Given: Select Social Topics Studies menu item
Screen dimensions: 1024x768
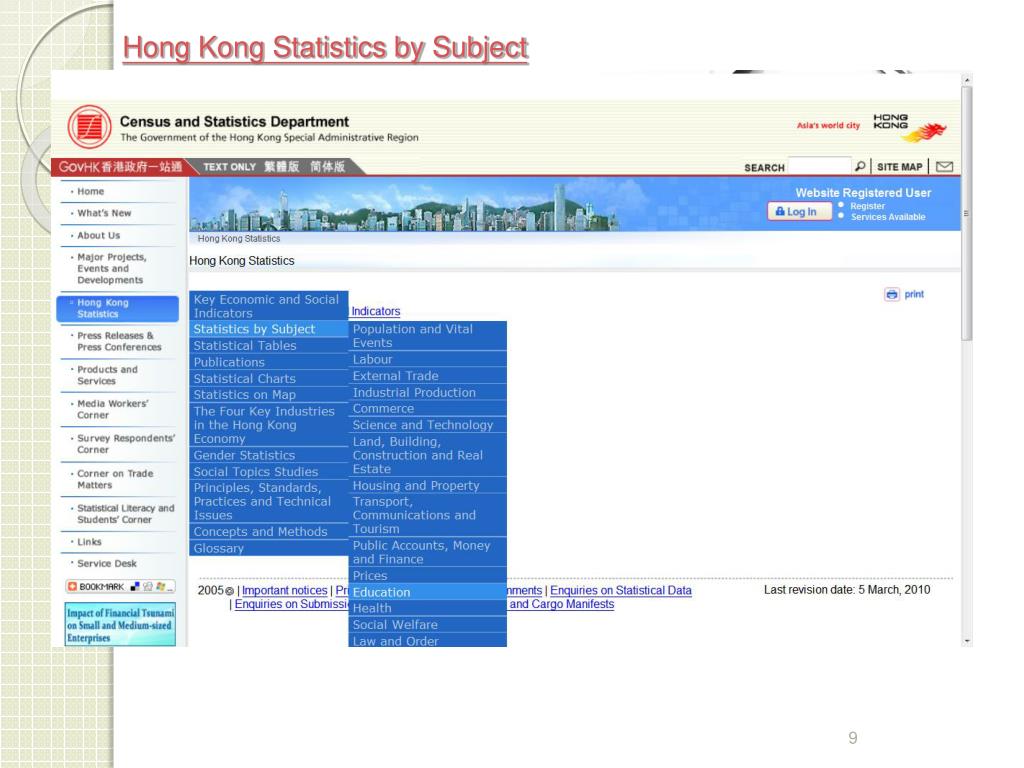Looking at the screenshot, I should tap(268, 472).
